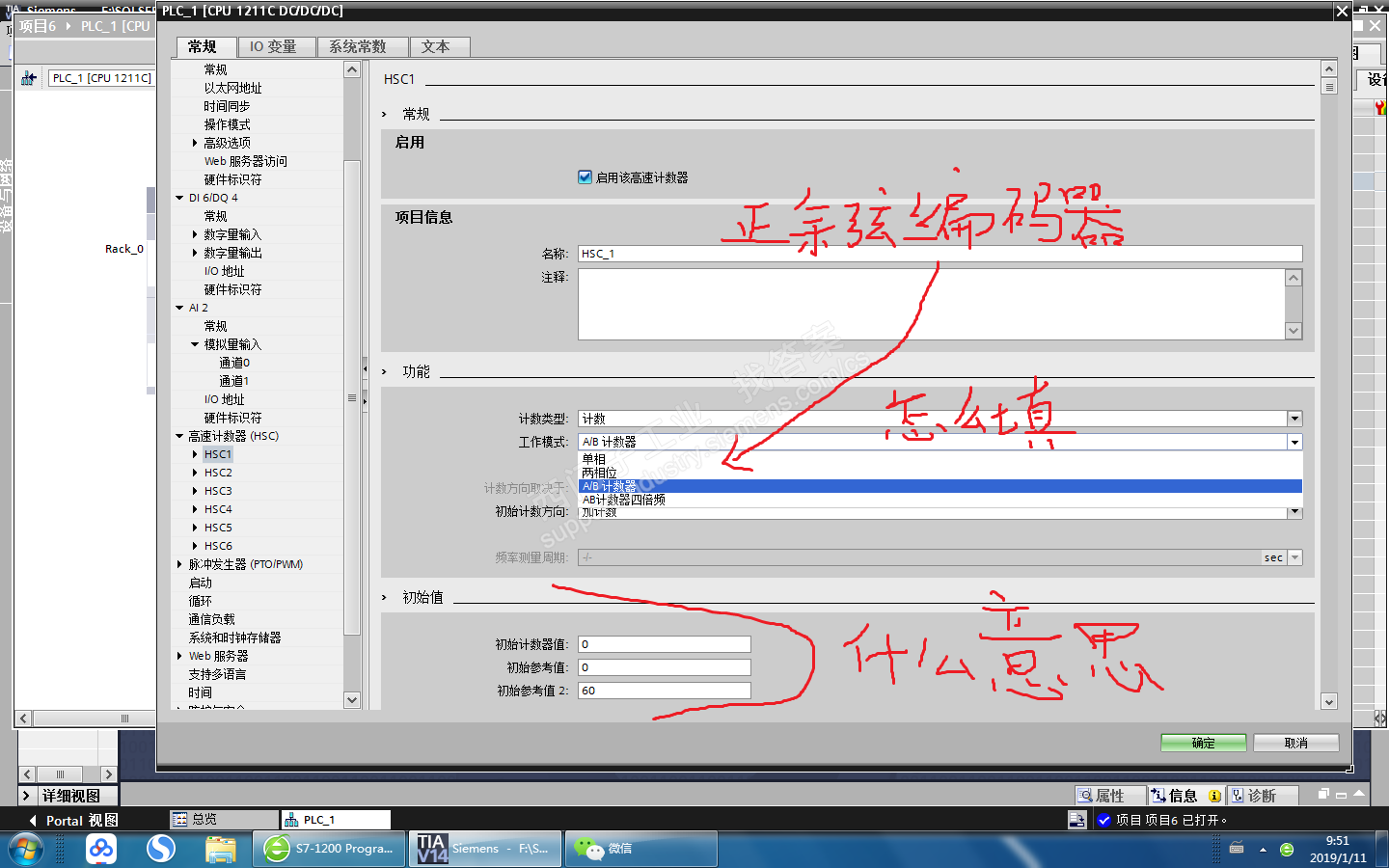Open the PLC_1 editor tab
Screen dimensions: 1389x868
point(336,820)
